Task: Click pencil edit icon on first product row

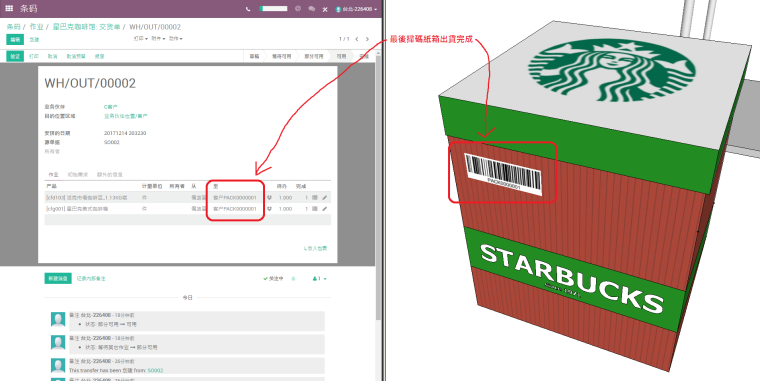Action: pos(325,197)
